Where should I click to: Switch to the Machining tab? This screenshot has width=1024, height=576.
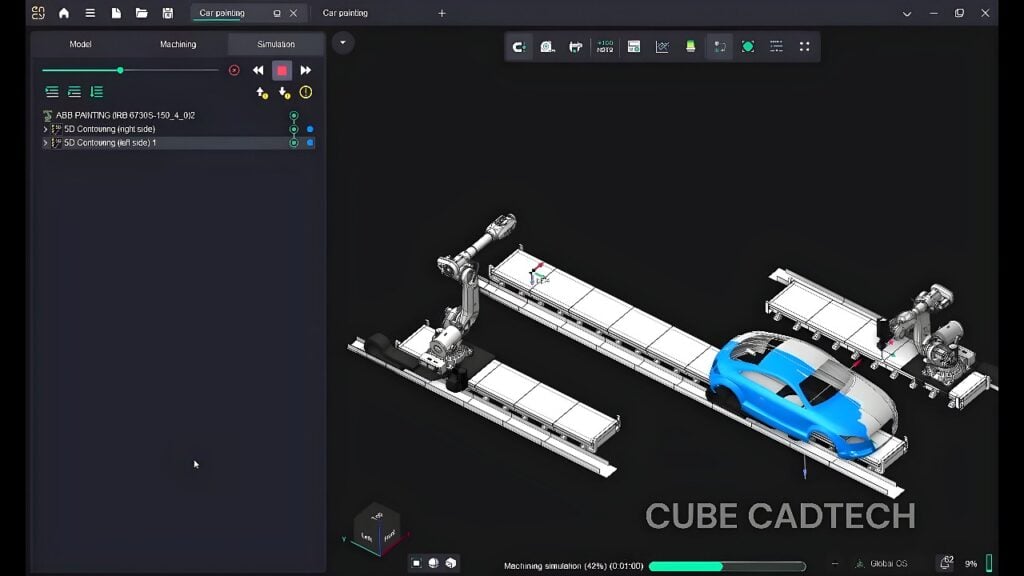tap(178, 44)
